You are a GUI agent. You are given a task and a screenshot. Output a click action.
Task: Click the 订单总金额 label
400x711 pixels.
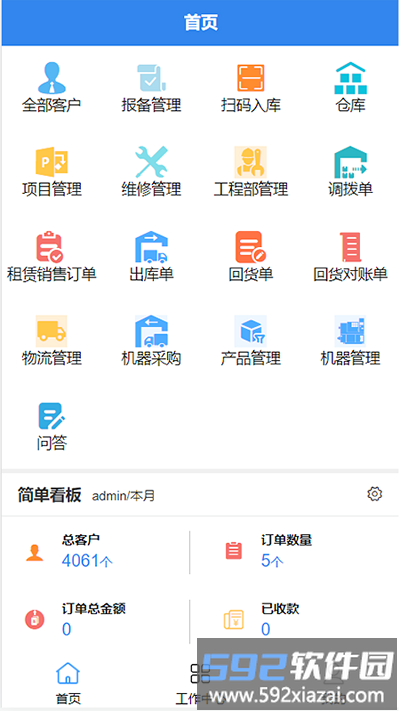93,609
